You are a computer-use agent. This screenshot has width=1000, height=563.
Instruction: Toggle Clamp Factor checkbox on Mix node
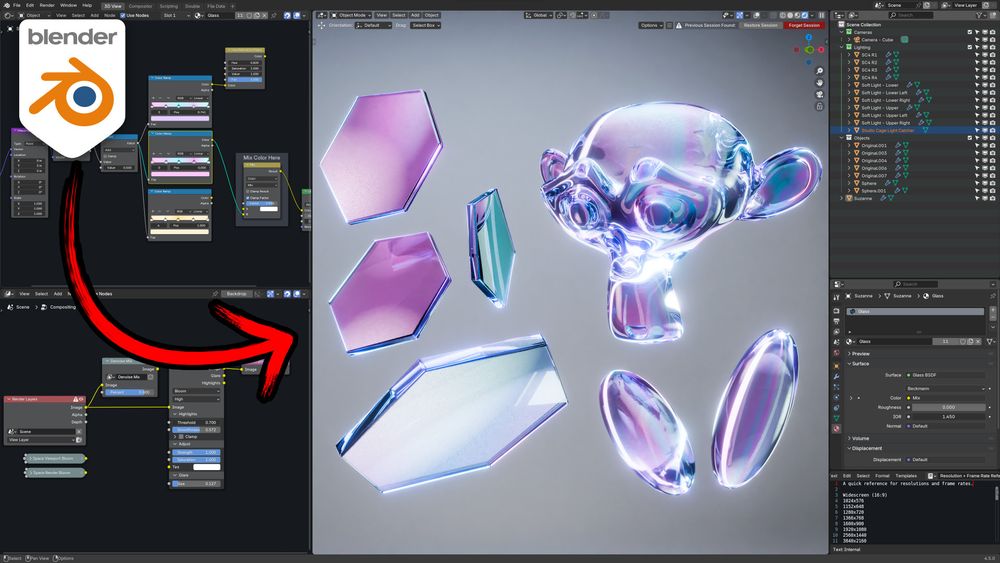coord(247,198)
